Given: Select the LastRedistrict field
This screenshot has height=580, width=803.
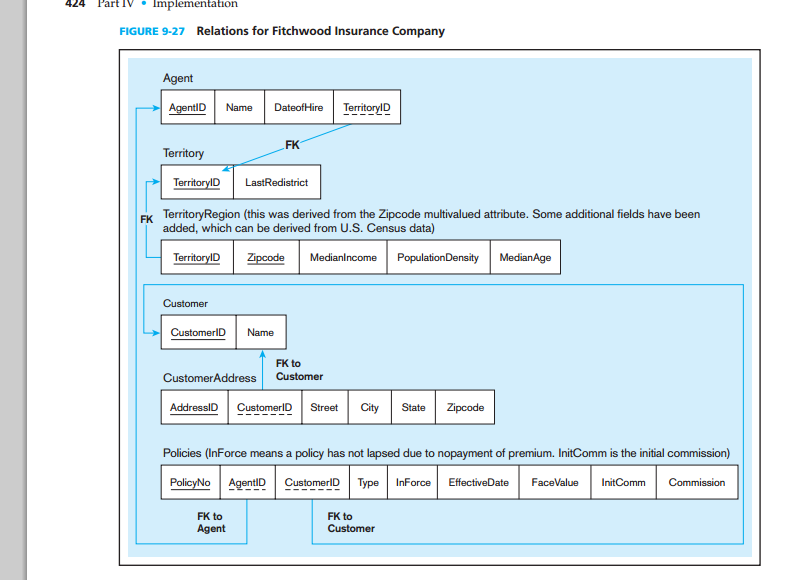Looking at the screenshot, I should pyautogui.click(x=277, y=182).
